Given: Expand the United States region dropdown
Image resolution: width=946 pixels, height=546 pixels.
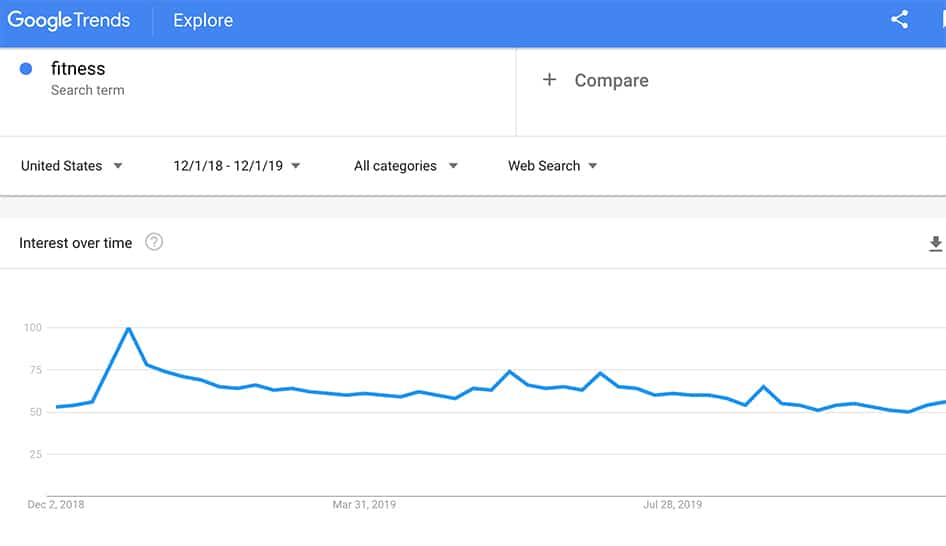Looking at the screenshot, I should tap(72, 166).
